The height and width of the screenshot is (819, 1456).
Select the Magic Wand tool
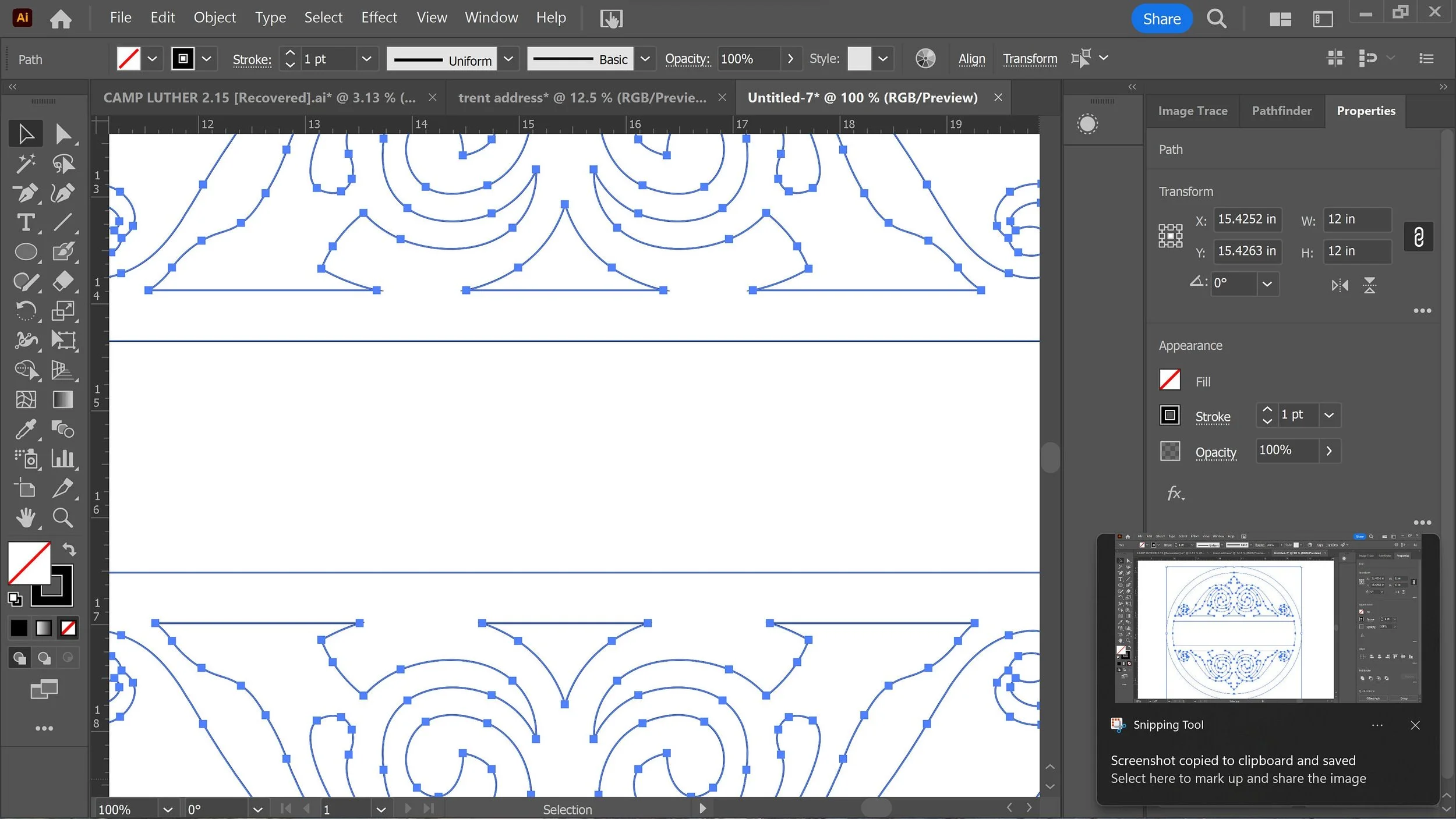click(x=26, y=164)
